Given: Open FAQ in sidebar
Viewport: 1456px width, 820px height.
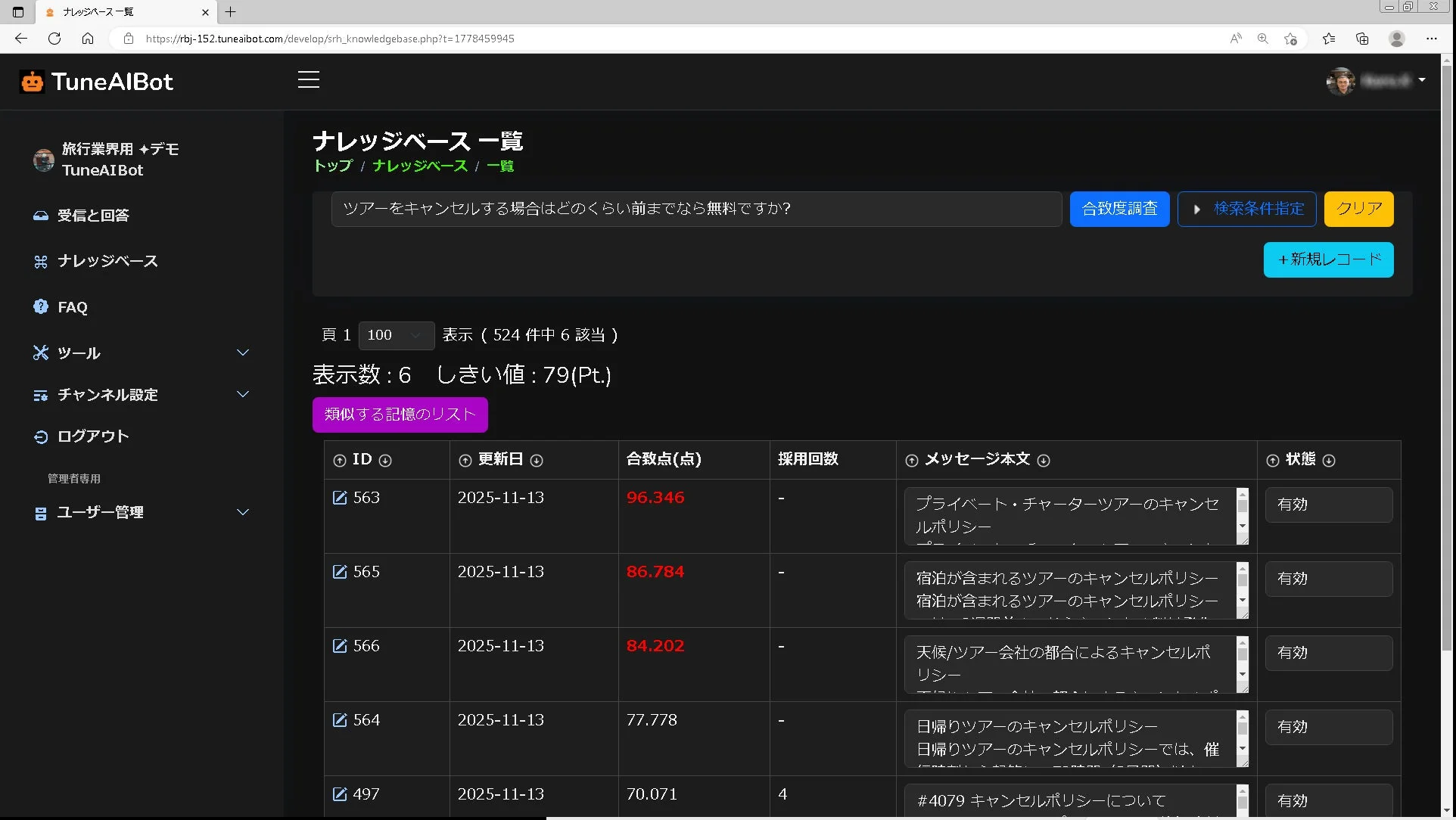Looking at the screenshot, I should 61,307.
